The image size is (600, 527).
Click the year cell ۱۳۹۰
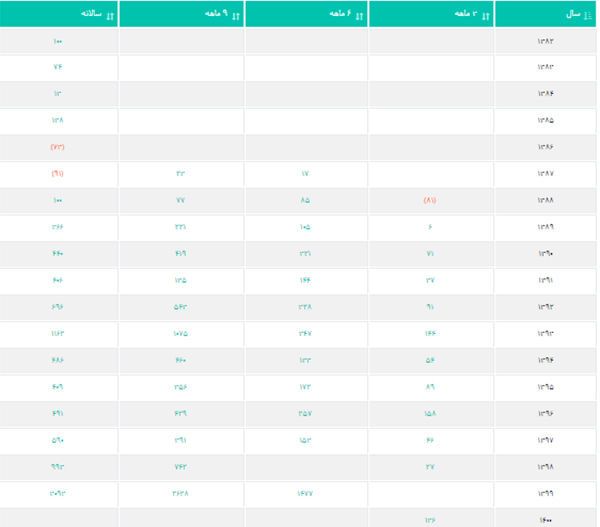click(545, 253)
